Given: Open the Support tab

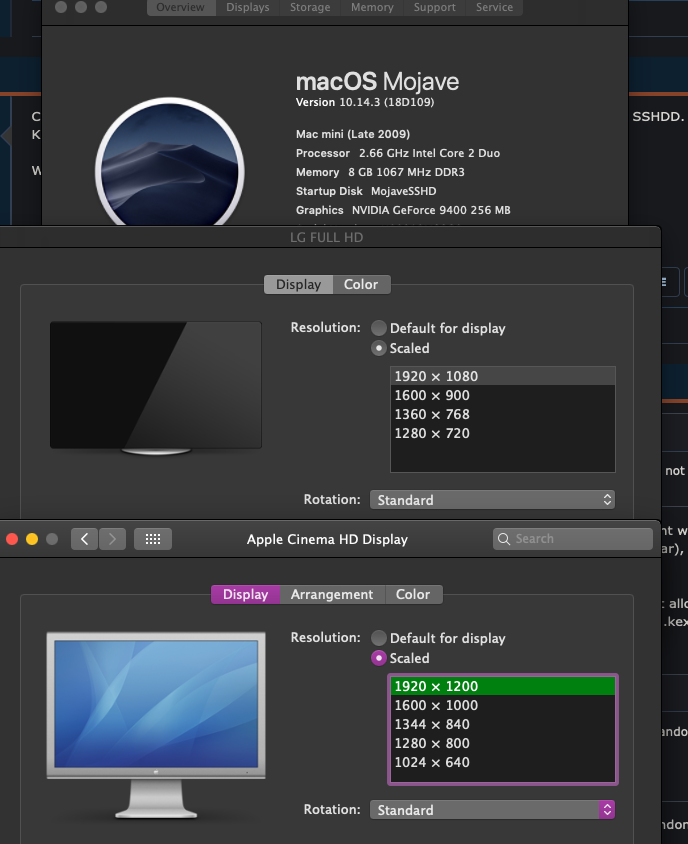Looking at the screenshot, I should click(434, 8).
